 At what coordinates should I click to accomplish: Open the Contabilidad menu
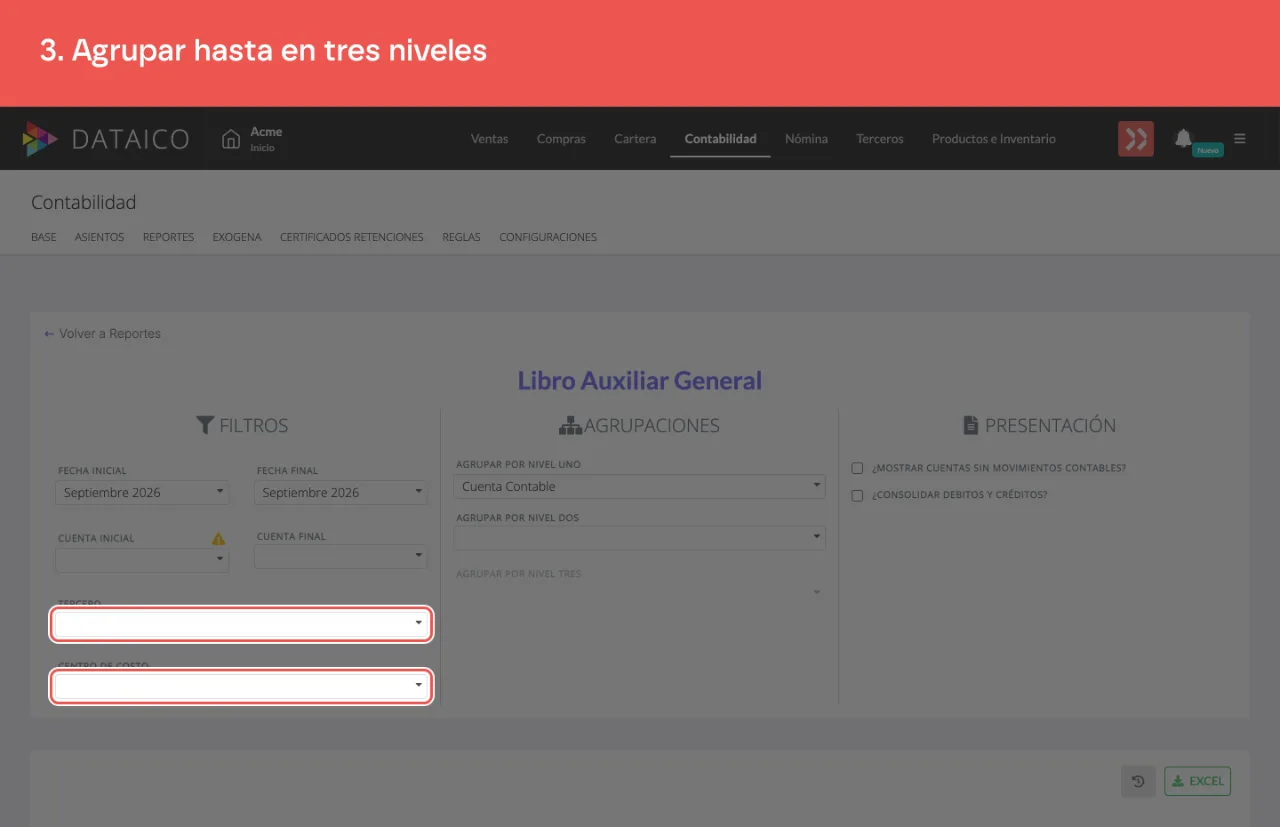click(x=720, y=139)
